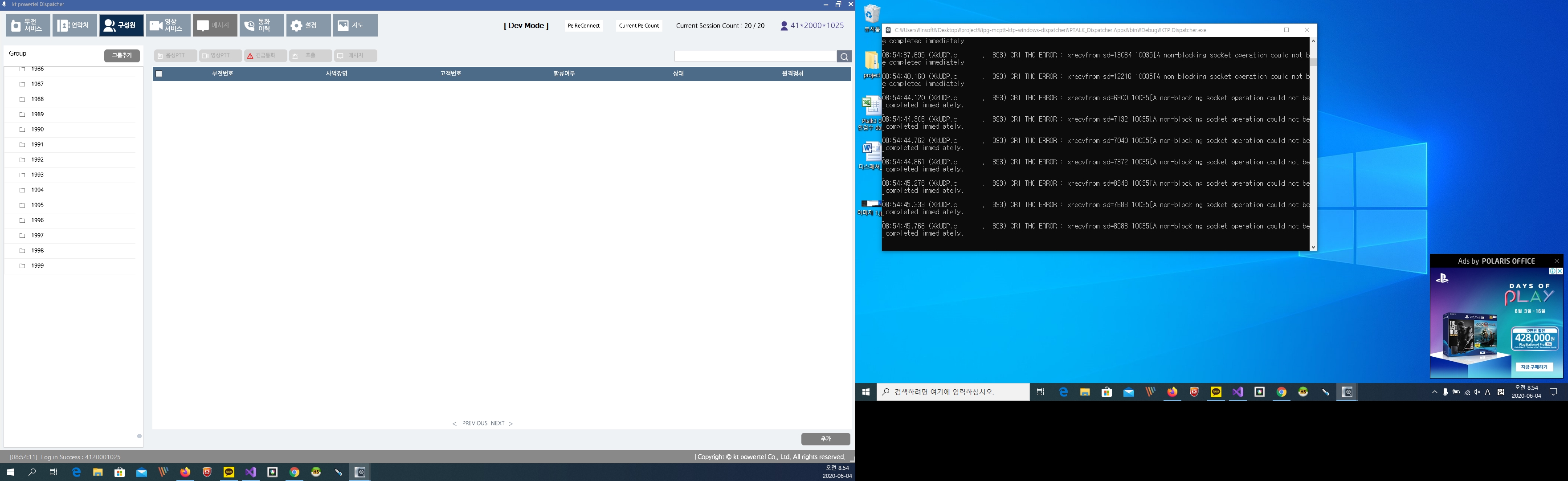Select the 1999 group folder
1568x481 pixels.
(x=38, y=266)
